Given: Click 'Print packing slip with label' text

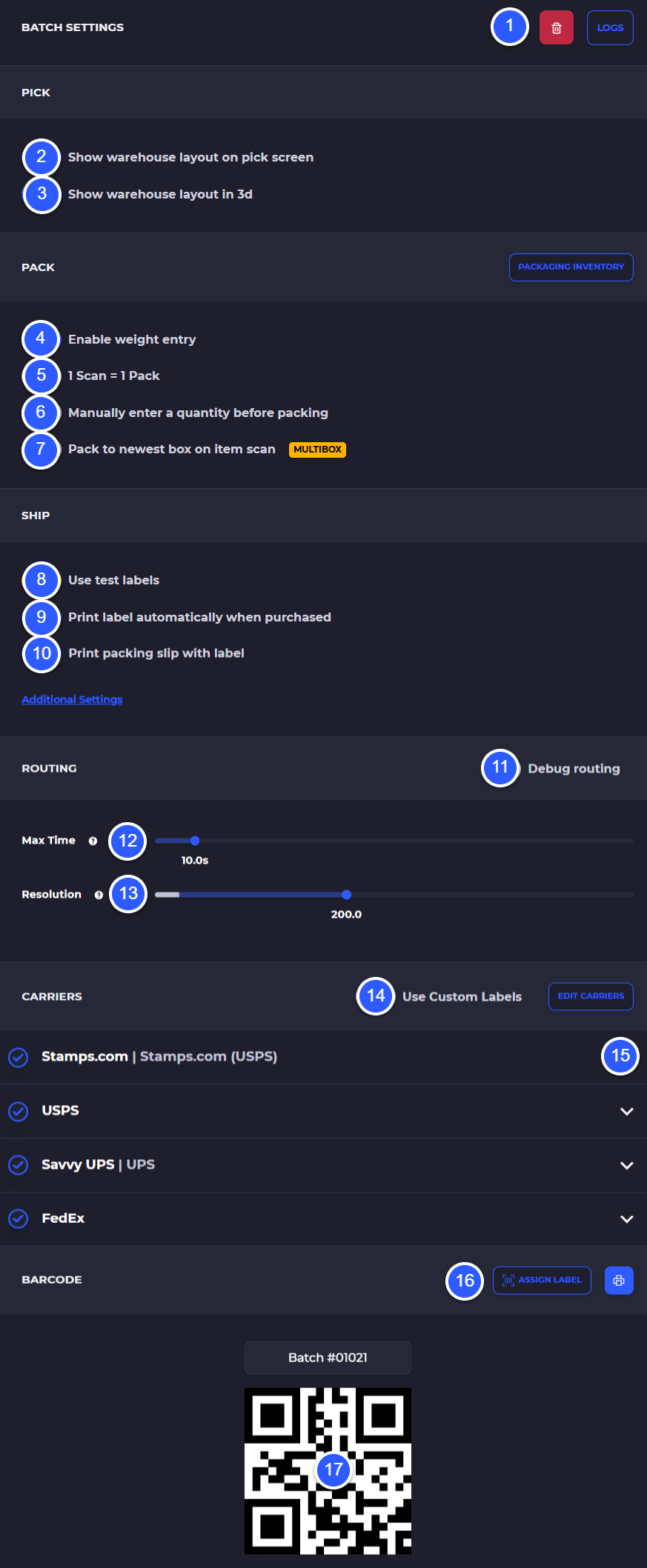Looking at the screenshot, I should pyautogui.click(x=156, y=653).
